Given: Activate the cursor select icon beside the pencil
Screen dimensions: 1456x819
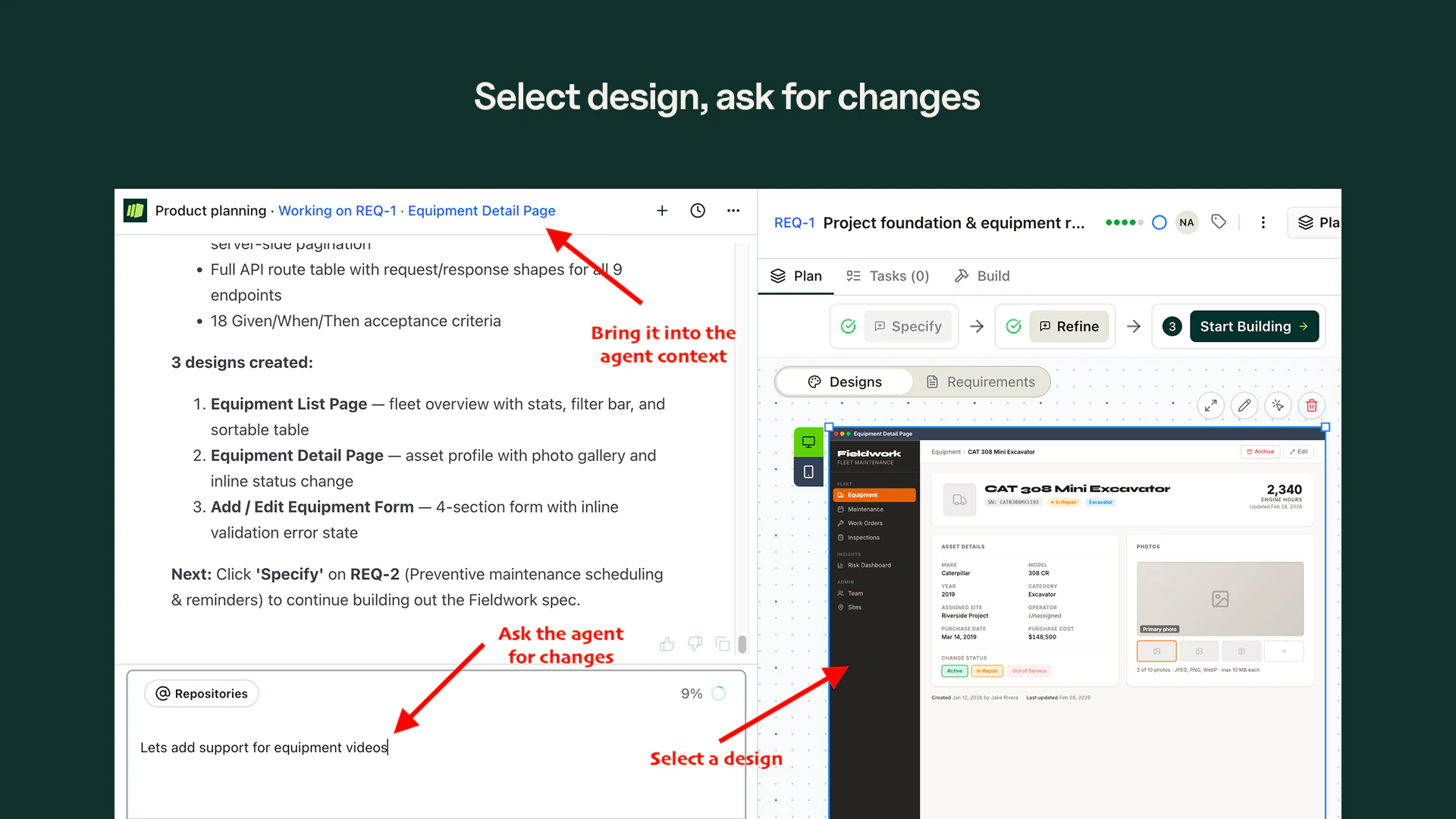Looking at the screenshot, I should click(1278, 406).
